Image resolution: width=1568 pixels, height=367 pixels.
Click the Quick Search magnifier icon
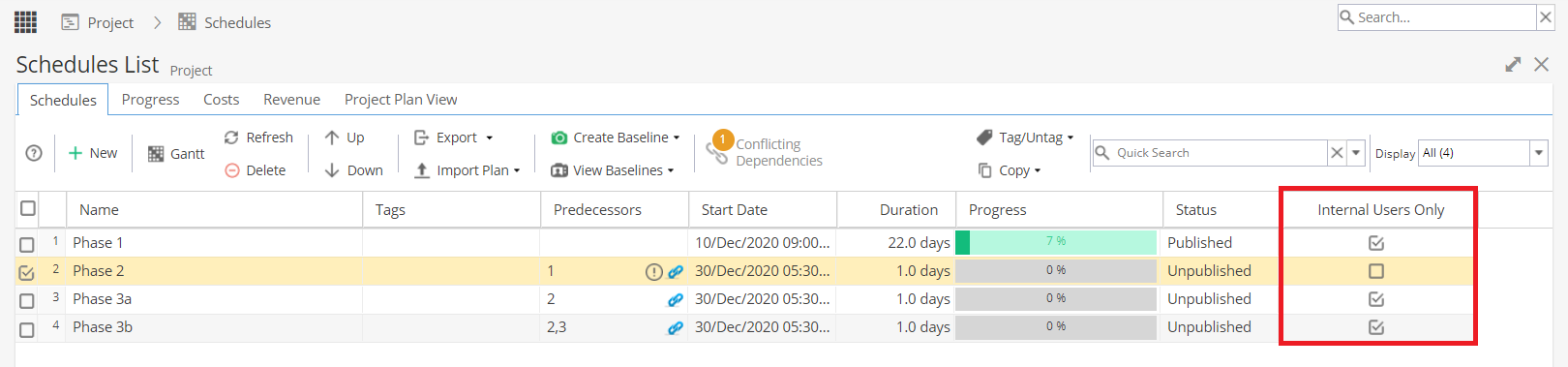pos(1101,153)
